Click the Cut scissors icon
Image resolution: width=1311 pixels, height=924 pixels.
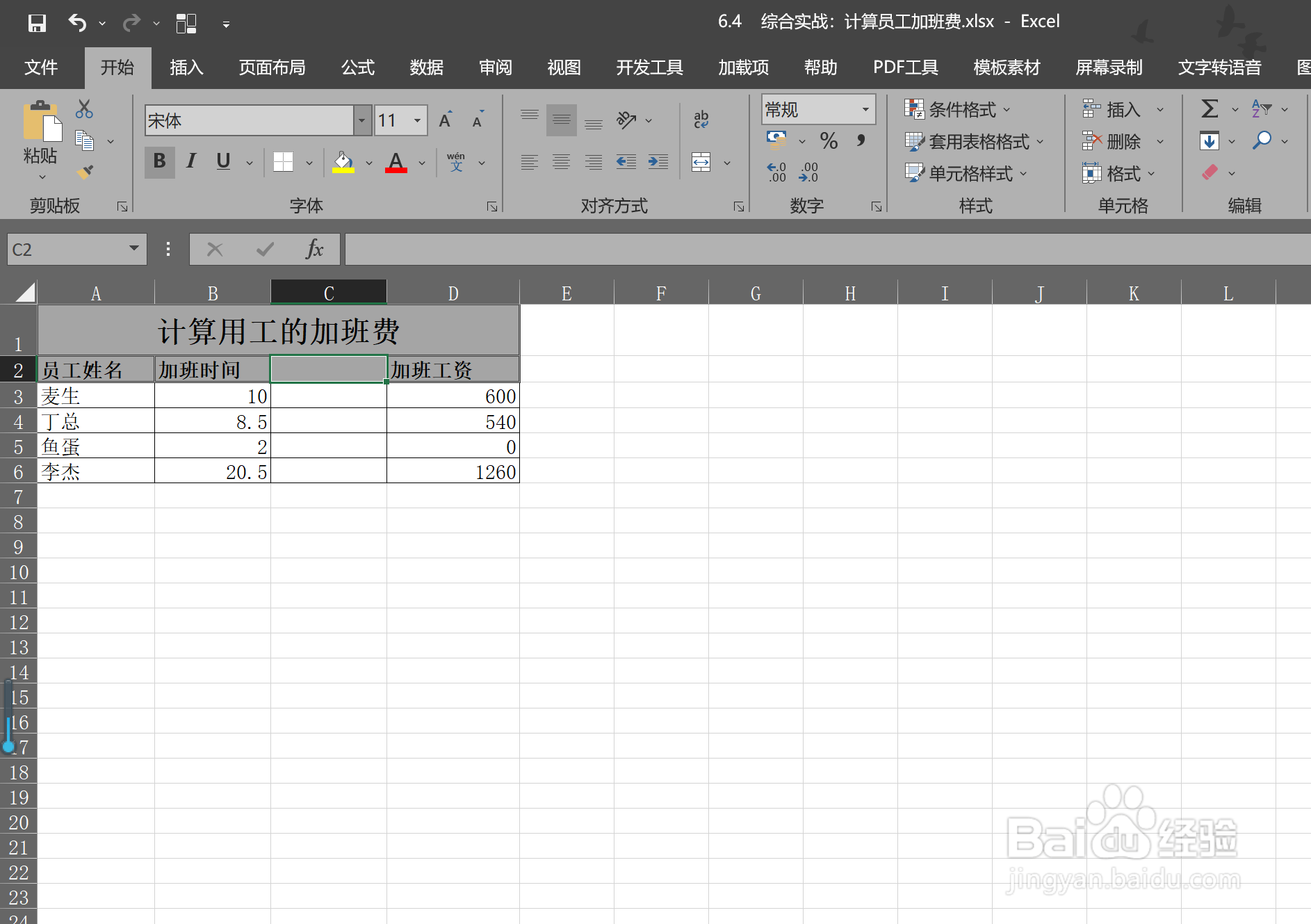tap(84, 108)
